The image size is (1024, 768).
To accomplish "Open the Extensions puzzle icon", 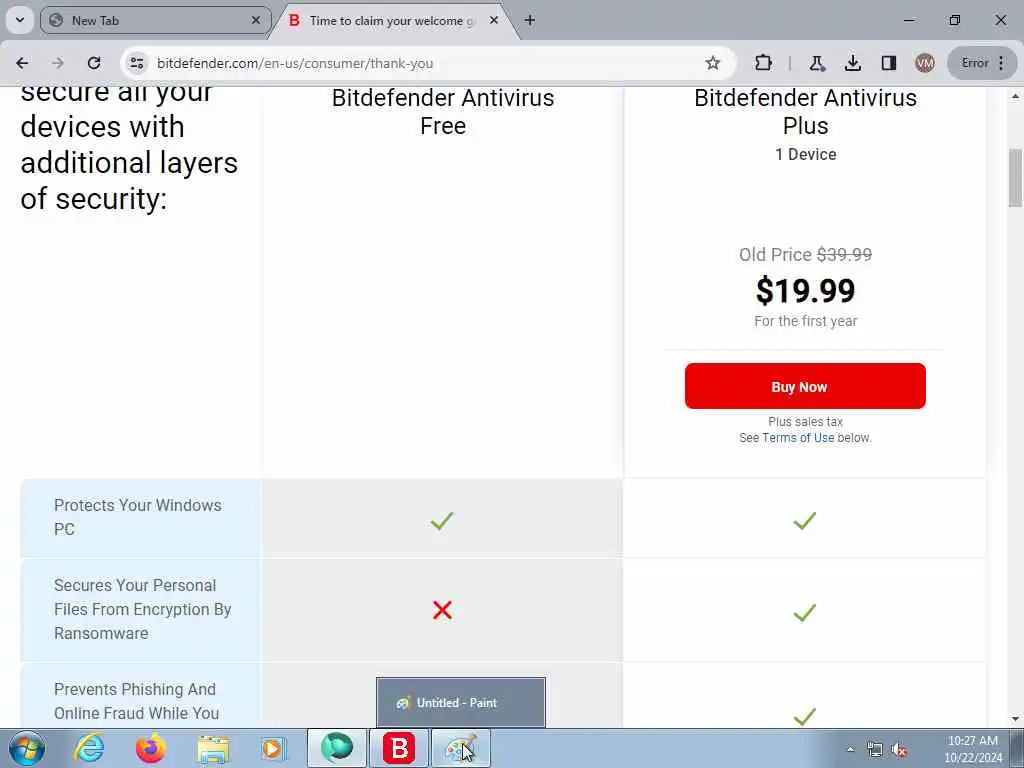I will [763, 63].
